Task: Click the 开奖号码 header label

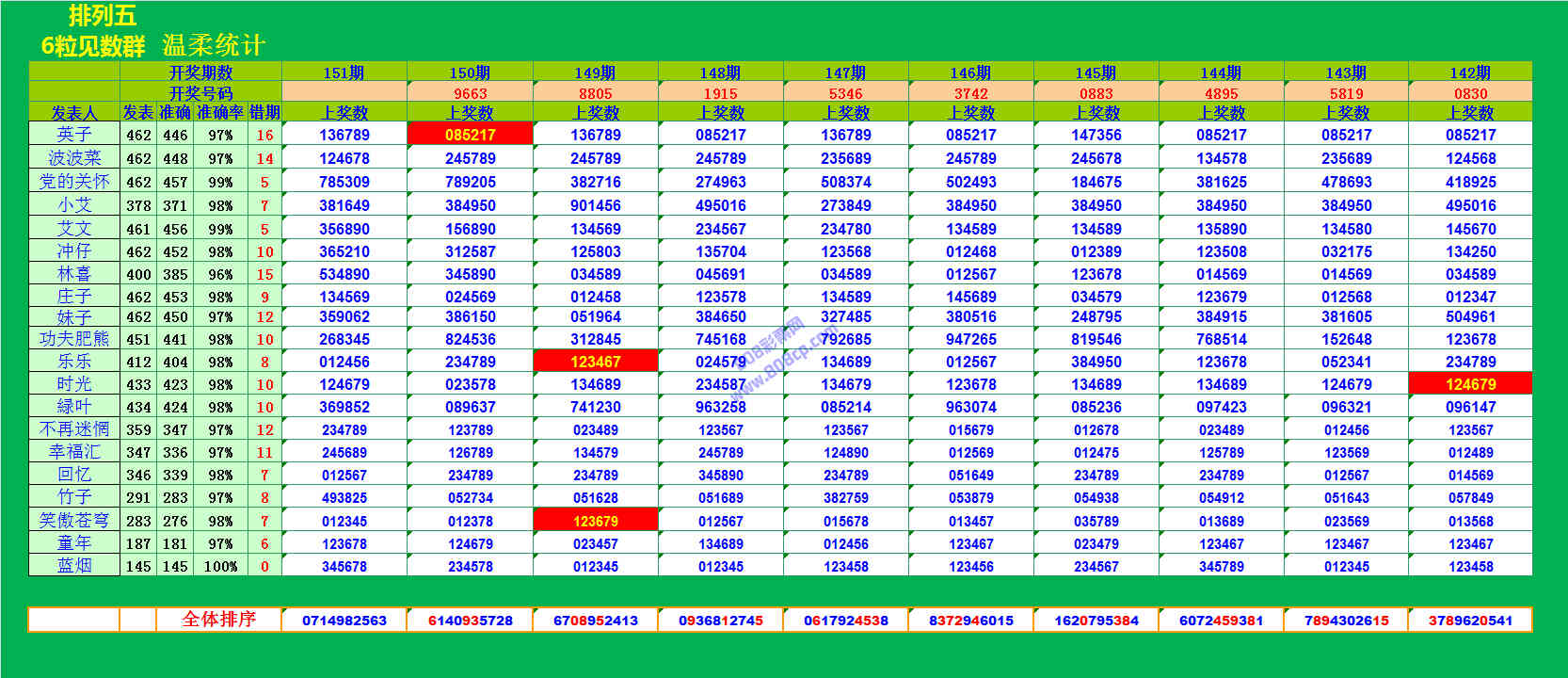Action: (x=200, y=93)
